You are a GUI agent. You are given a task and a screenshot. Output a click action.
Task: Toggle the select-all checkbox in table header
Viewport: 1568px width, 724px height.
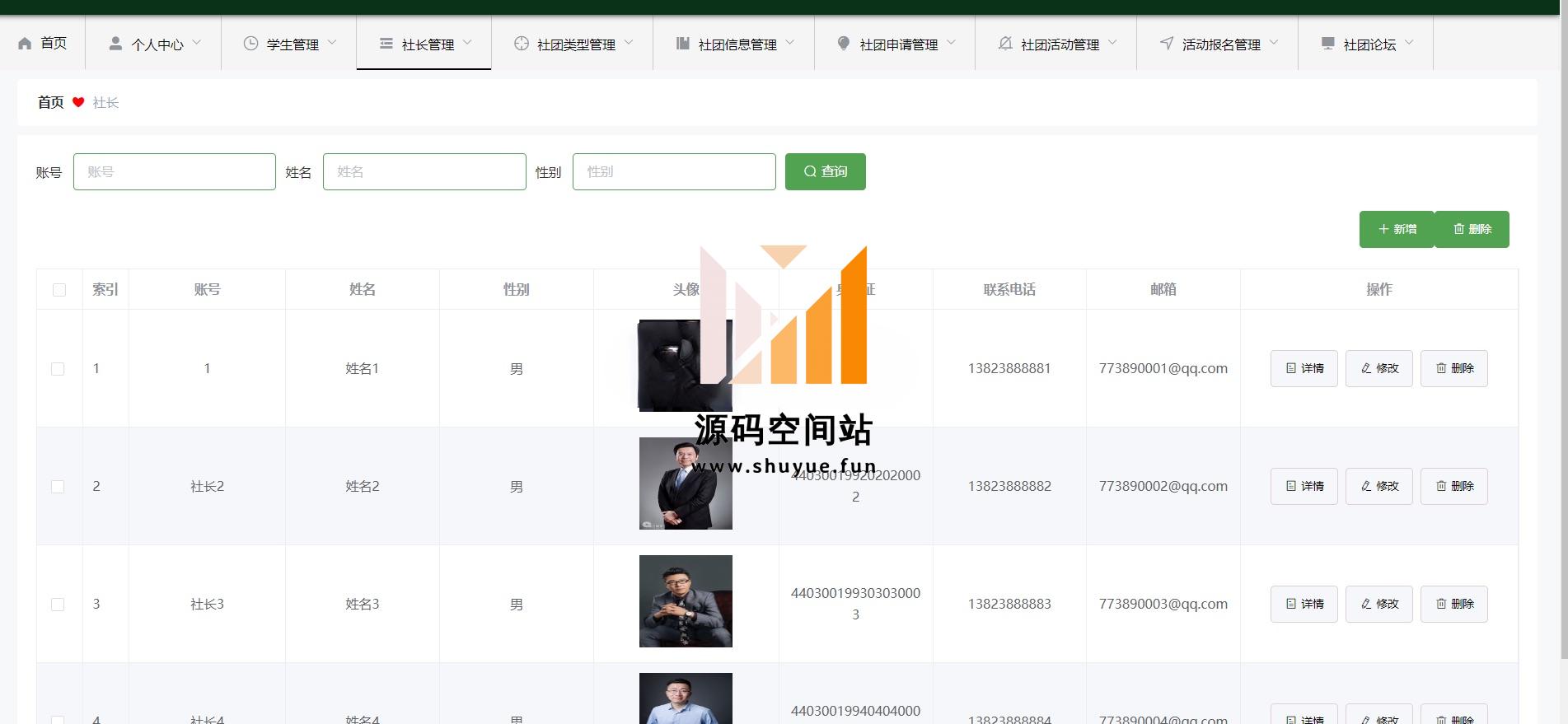point(59,290)
